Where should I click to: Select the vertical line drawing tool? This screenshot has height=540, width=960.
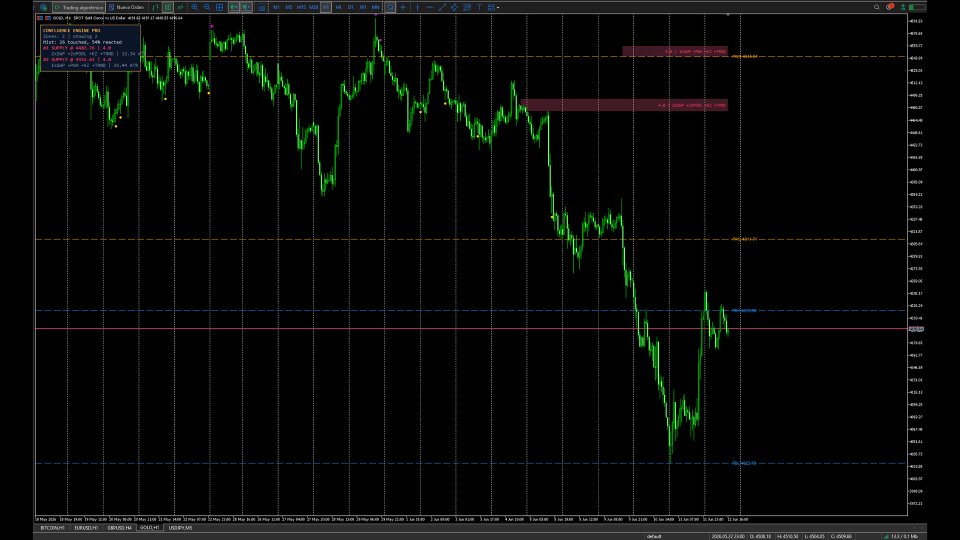[418, 7]
